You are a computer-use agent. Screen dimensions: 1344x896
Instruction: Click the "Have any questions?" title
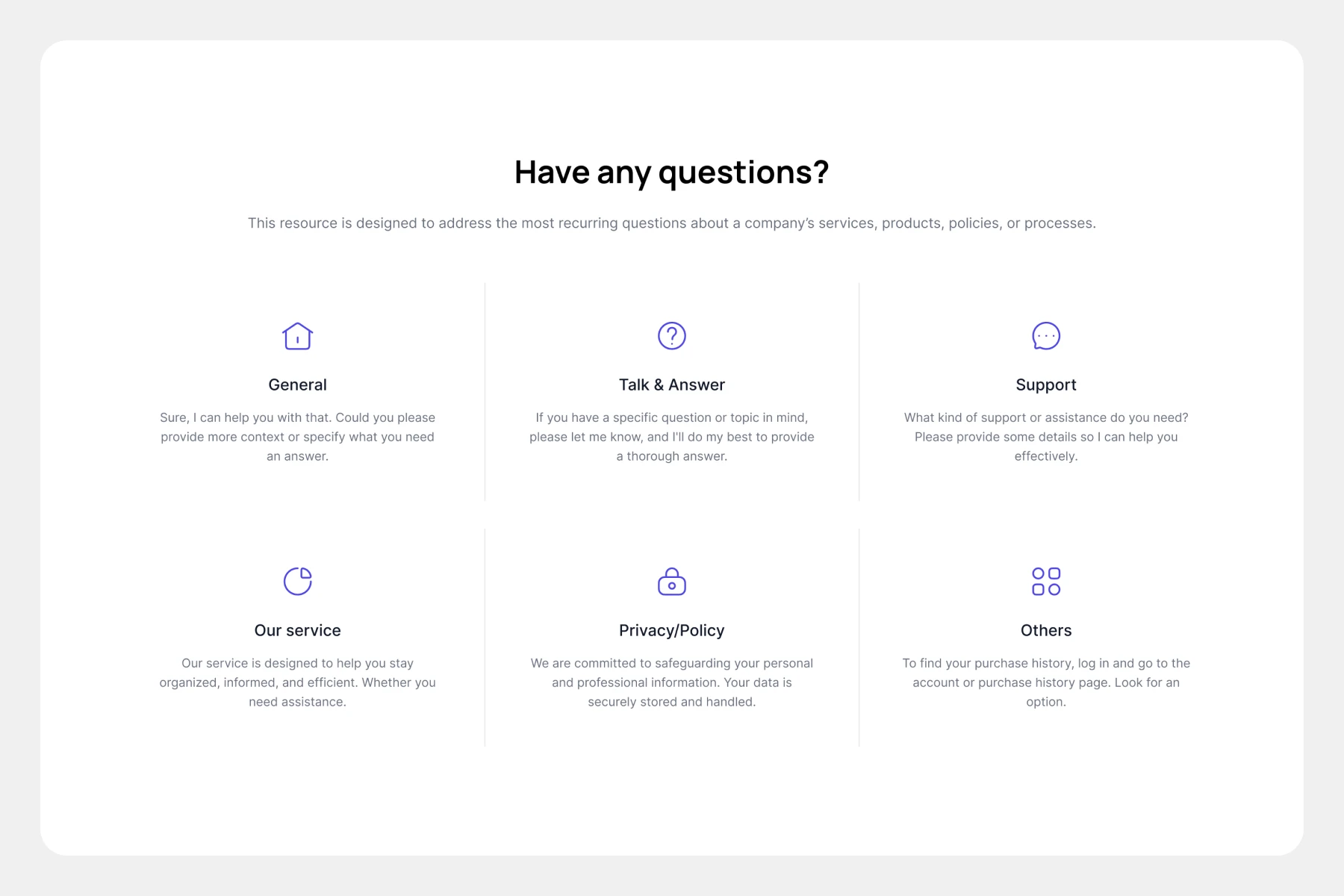pos(672,172)
